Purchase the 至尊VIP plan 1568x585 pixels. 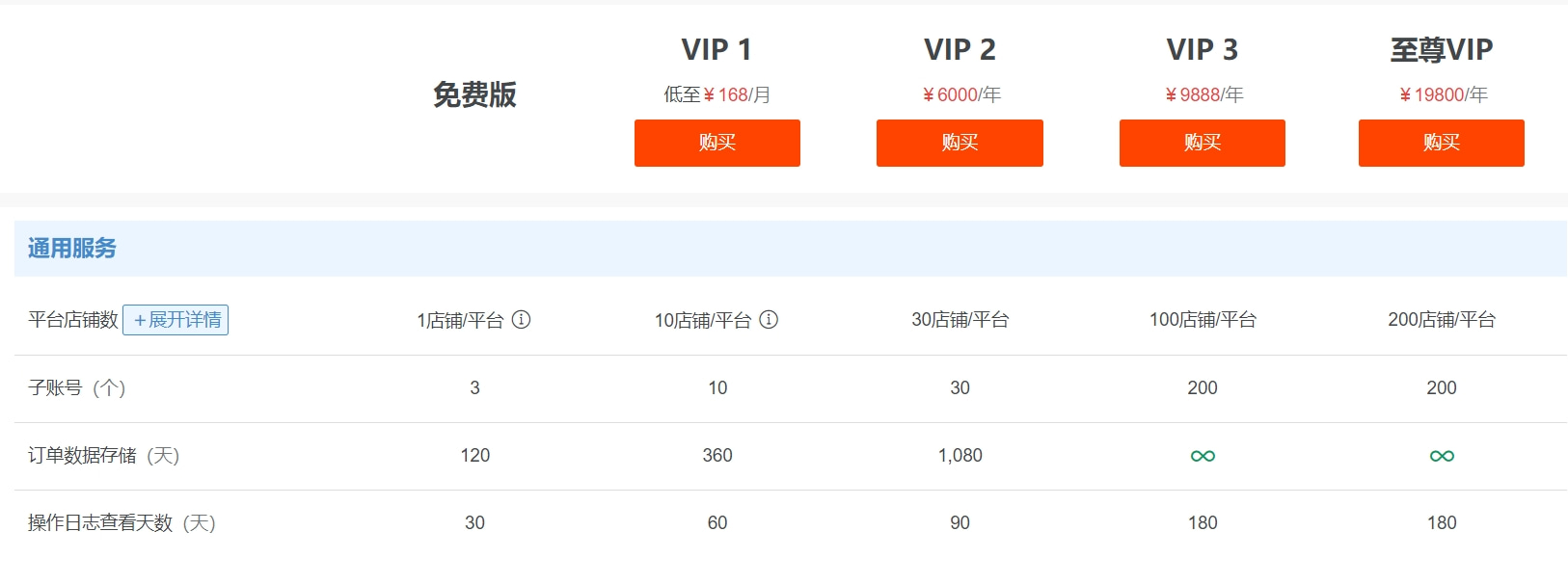click(x=1441, y=143)
